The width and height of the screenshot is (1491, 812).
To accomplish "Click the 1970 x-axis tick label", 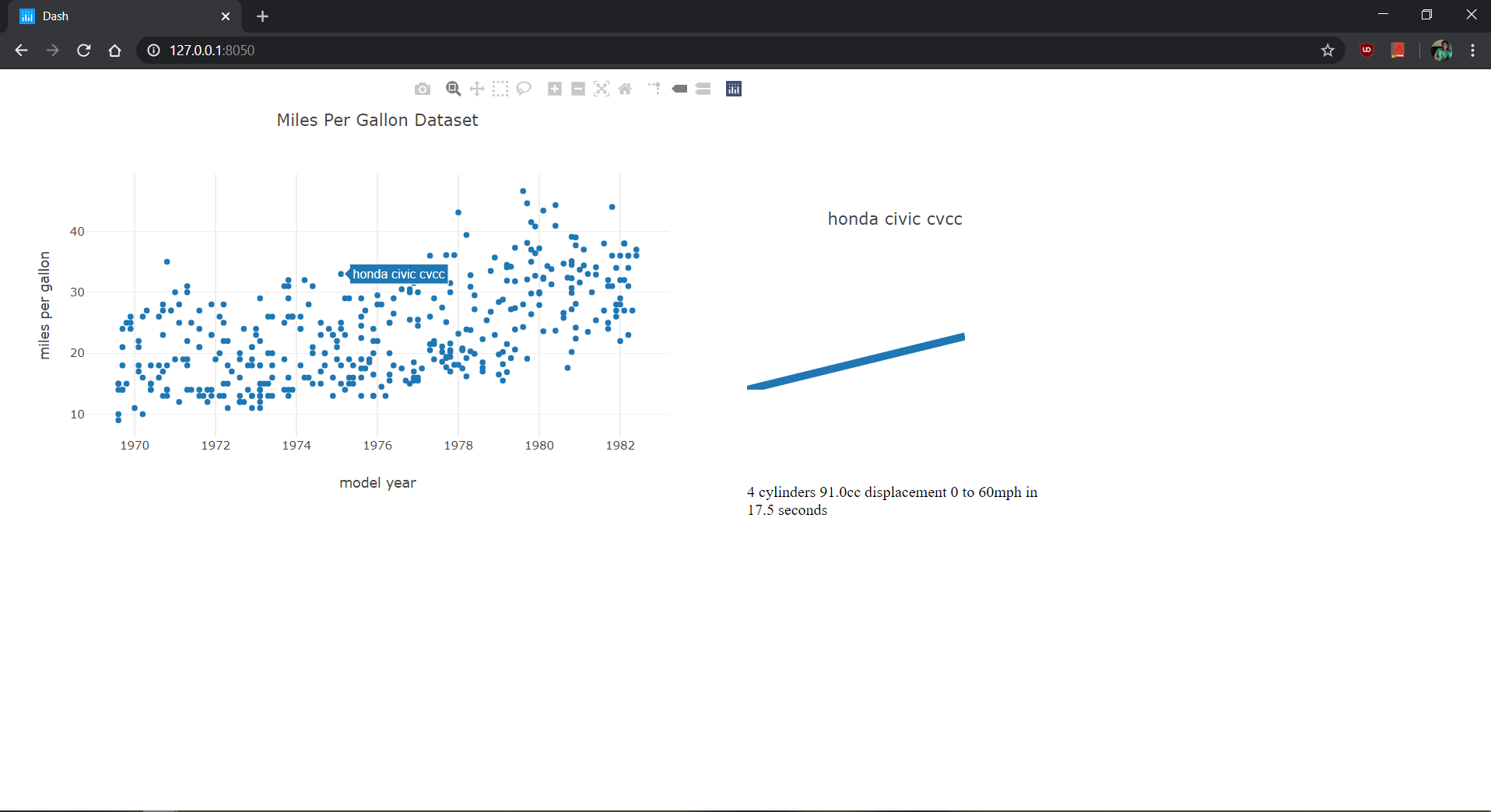I will point(135,445).
